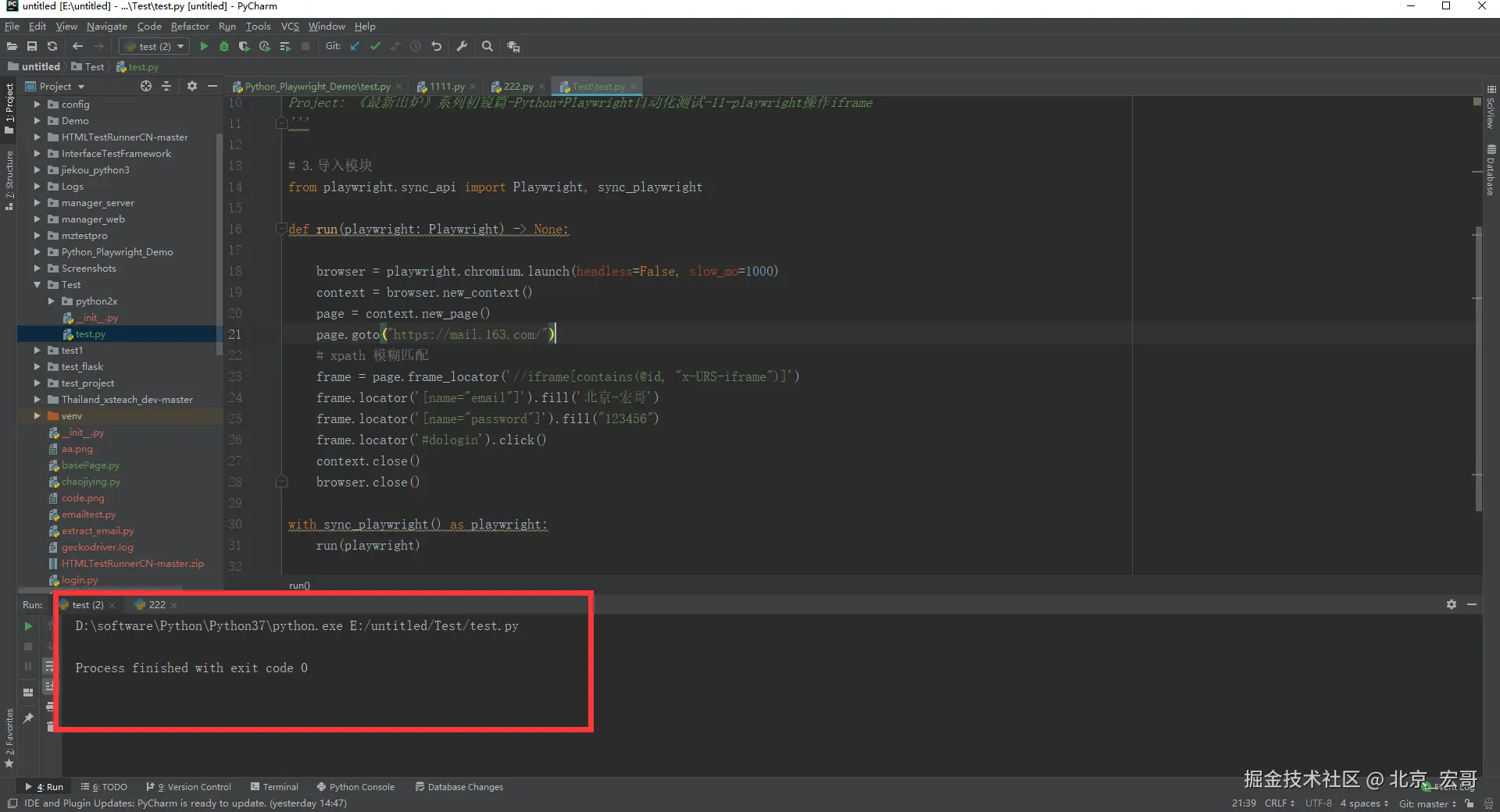
Task: Hide the Project panel with minus icon
Action: [x=212, y=86]
